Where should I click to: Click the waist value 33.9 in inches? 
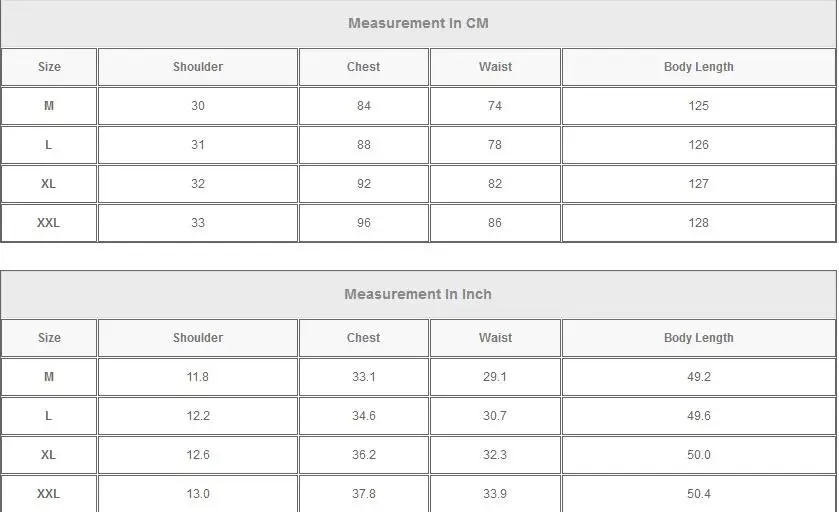pyautogui.click(x=495, y=494)
